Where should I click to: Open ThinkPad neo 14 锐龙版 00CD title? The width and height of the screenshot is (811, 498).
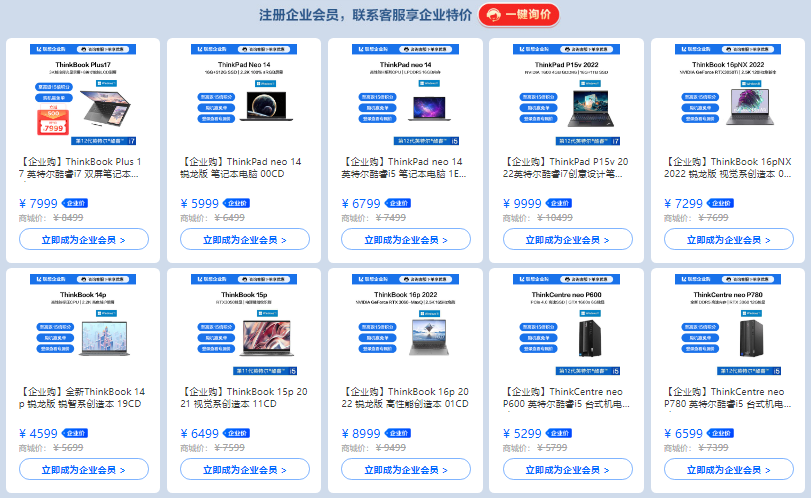pyautogui.click(x=241, y=168)
